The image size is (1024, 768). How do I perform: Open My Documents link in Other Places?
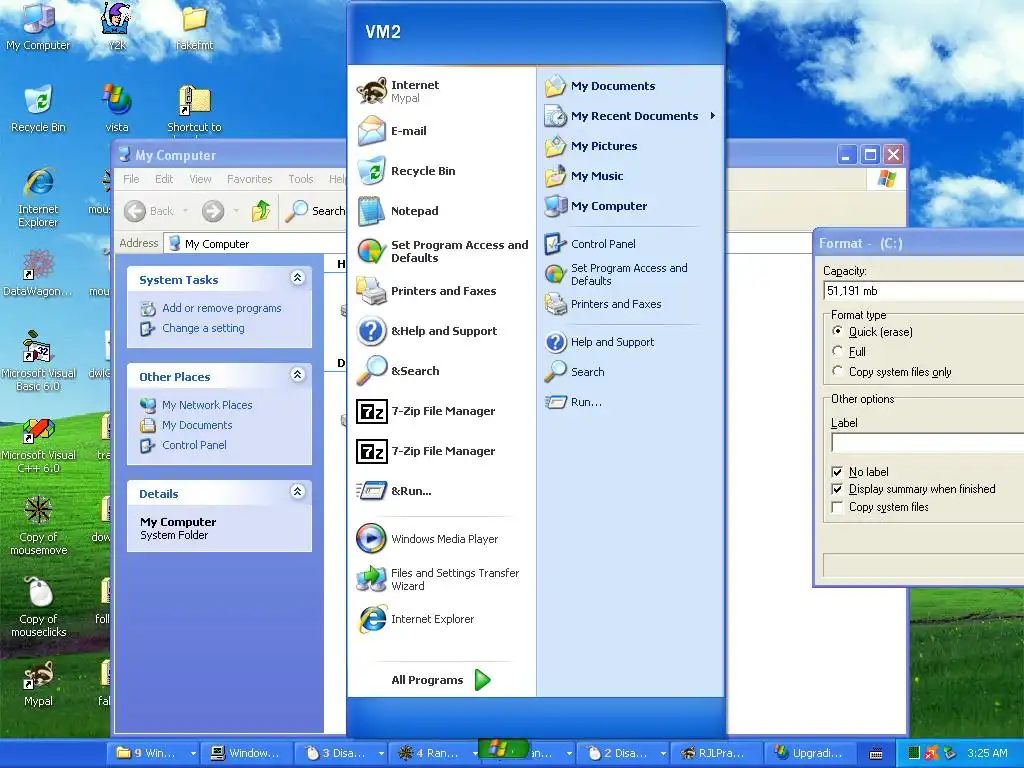pyautogui.click(x=197, y=425)
